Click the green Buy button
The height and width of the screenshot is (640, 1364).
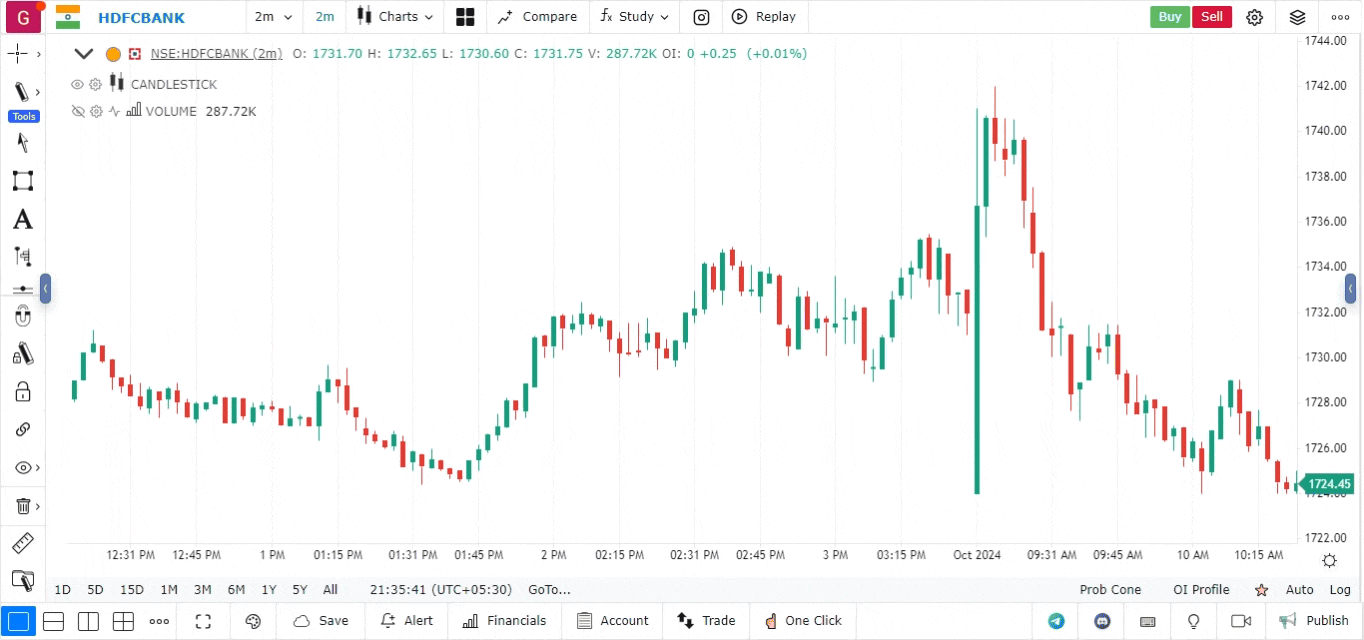click(x=1170, y=17)
